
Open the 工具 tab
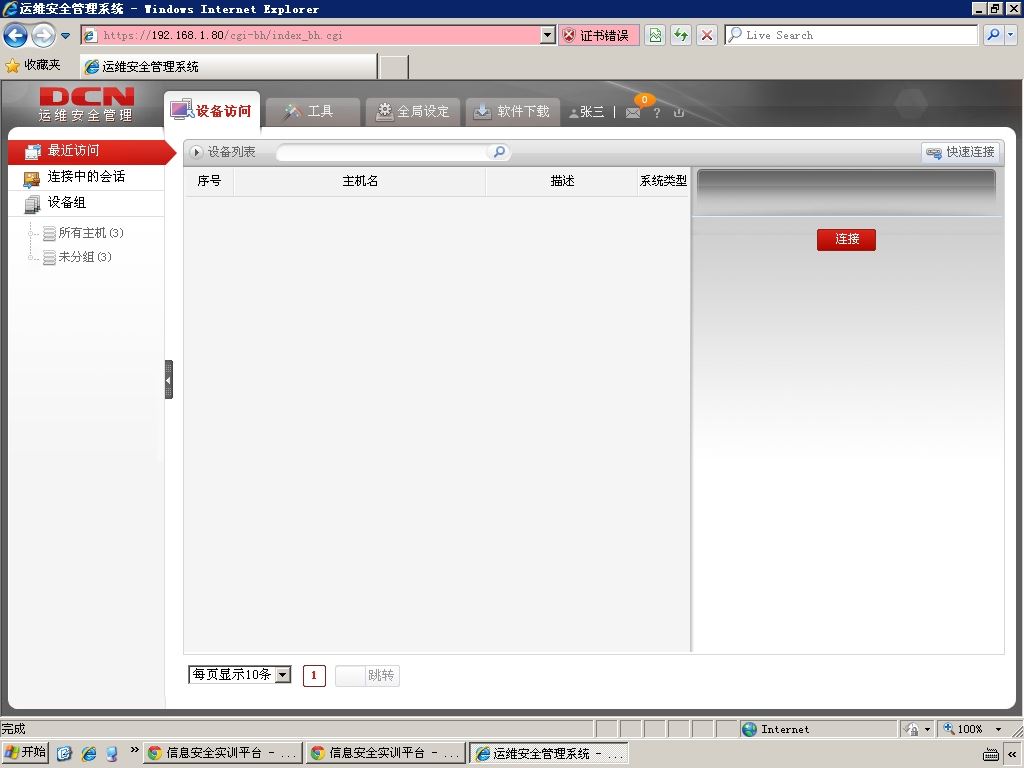(313, 112)
